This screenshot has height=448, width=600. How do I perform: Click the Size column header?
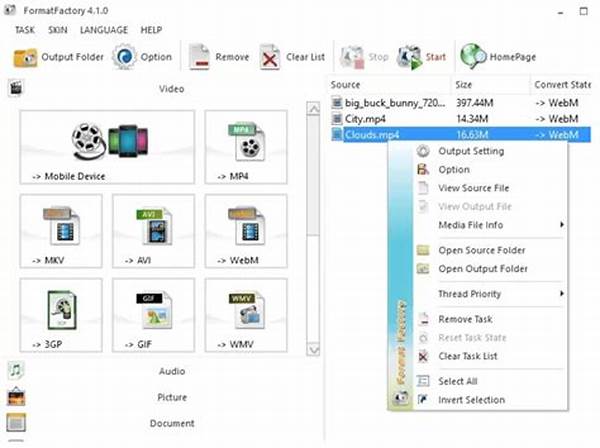coord(491,85)
